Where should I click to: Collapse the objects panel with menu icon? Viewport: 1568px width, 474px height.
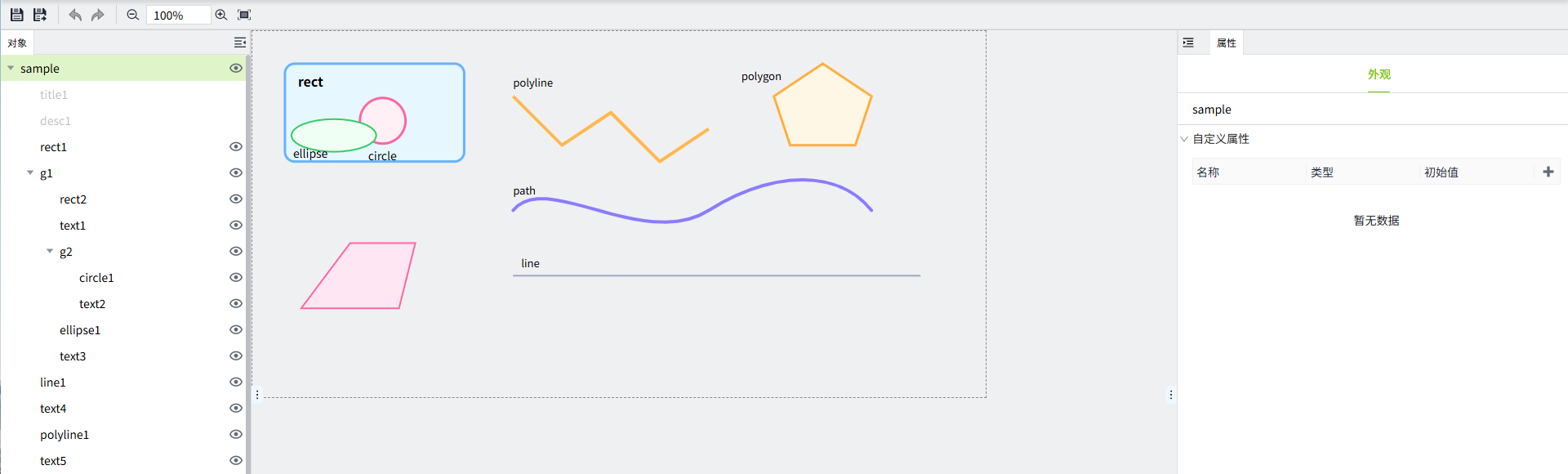click(239, 42)
